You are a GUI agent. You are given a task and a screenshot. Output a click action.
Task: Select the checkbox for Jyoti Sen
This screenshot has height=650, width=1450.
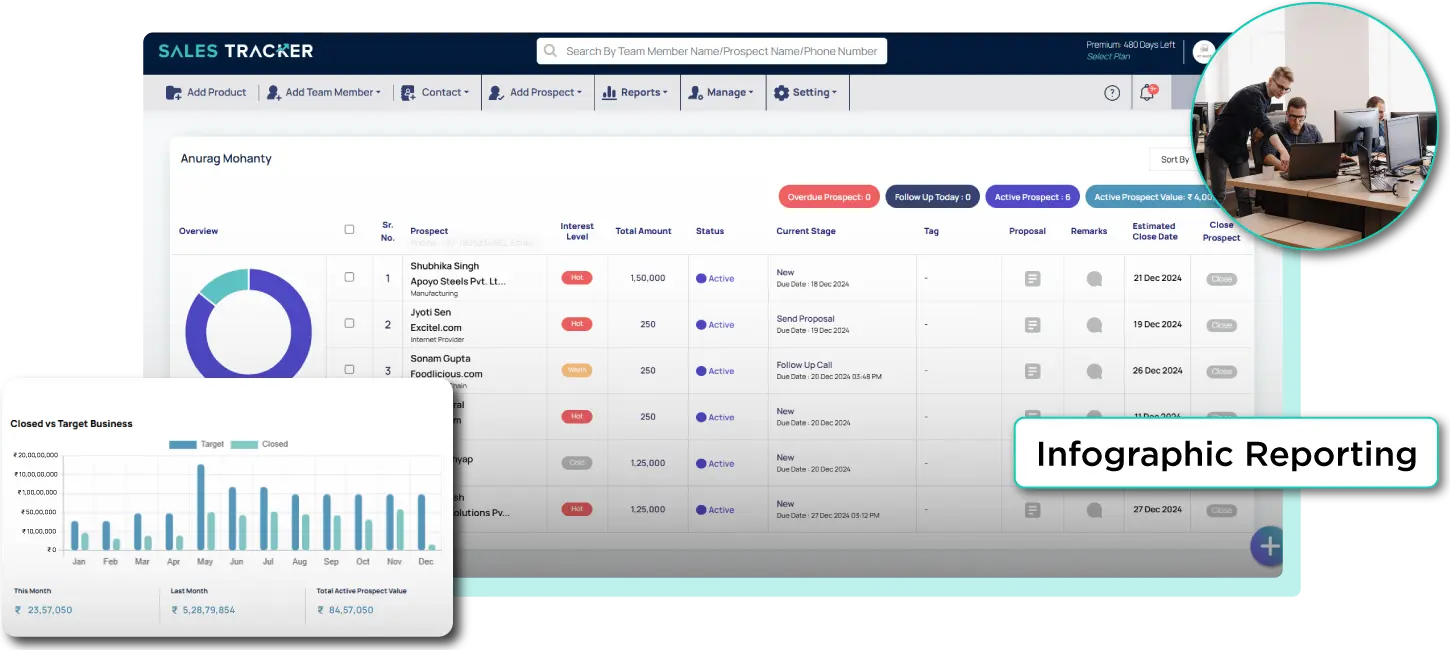click(349, 323)
